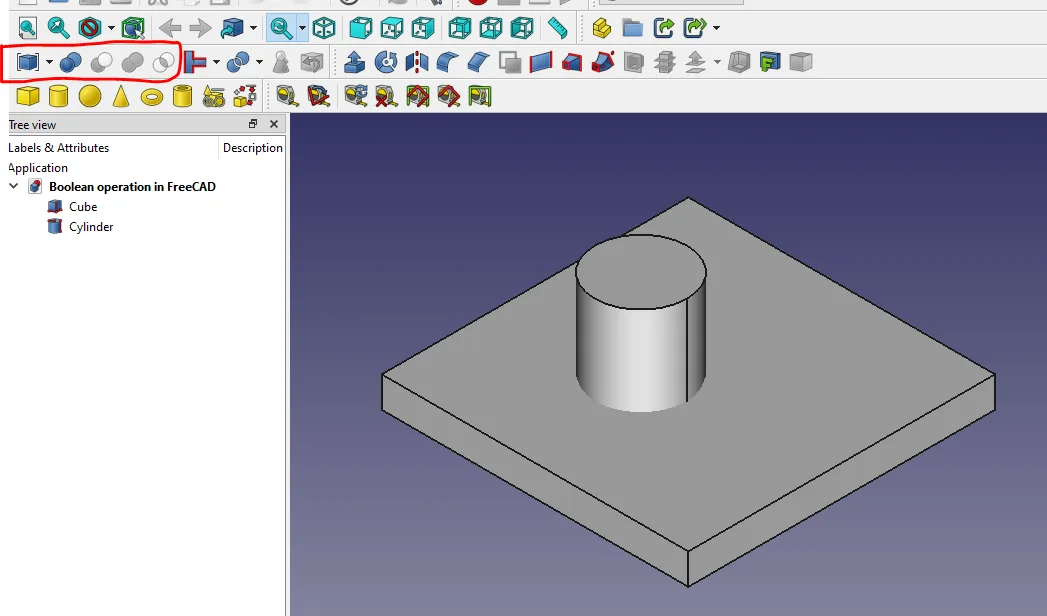Open the Compound tools dropdown arrow
Screen dimensions: 1047x616
49,62
